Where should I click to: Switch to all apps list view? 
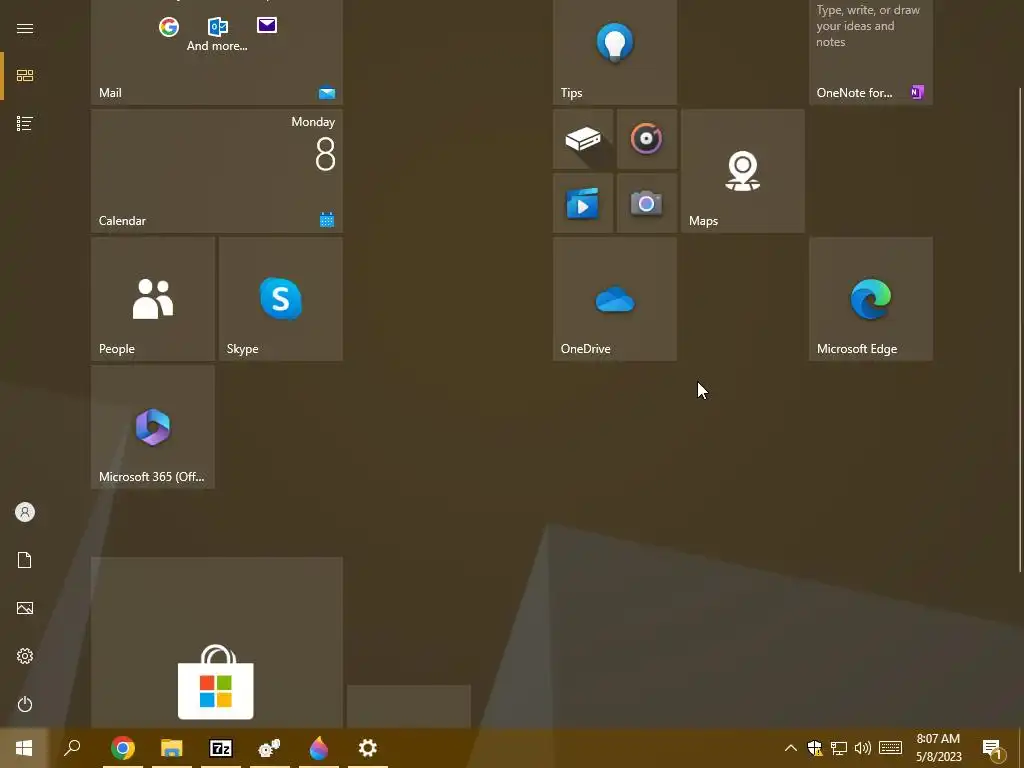click(25, 123)
